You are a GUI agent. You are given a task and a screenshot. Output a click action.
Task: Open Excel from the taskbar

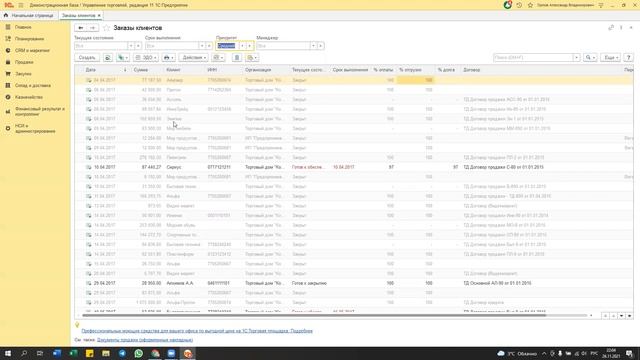pyautogui.click(x=73, y=353)
